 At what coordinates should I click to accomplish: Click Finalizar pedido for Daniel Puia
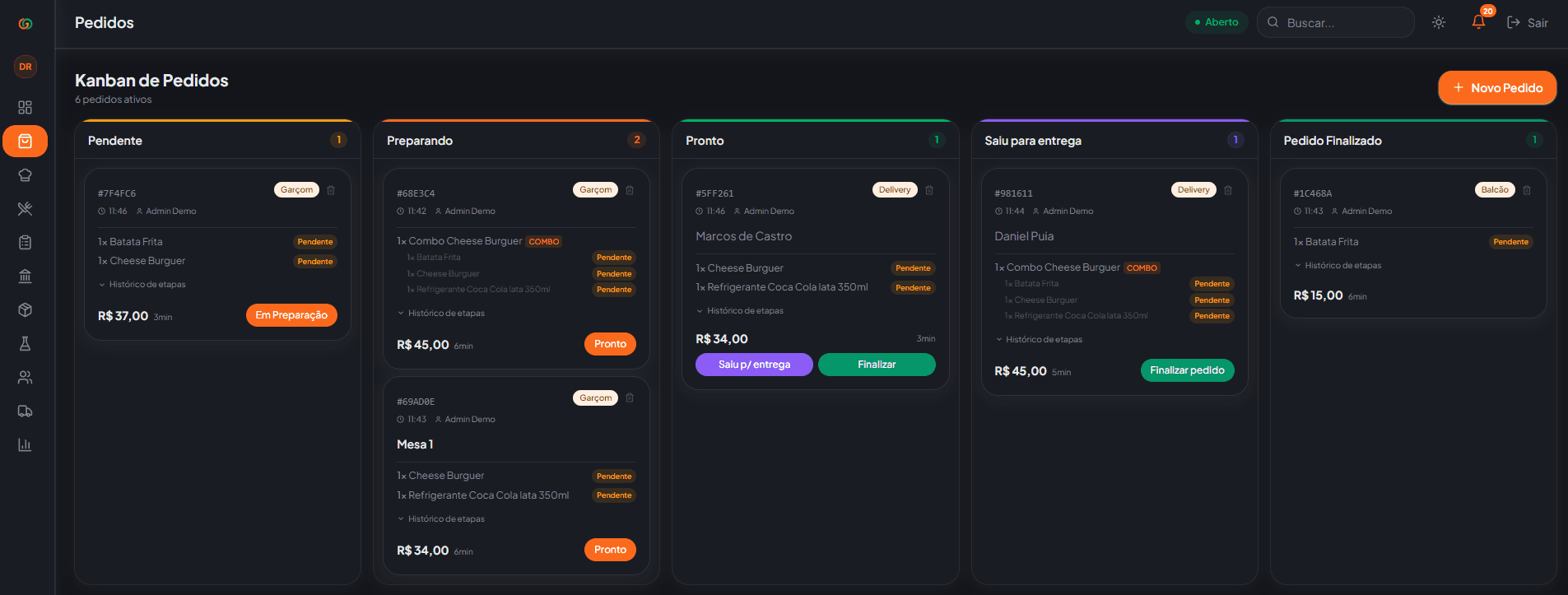(1187, 370)
